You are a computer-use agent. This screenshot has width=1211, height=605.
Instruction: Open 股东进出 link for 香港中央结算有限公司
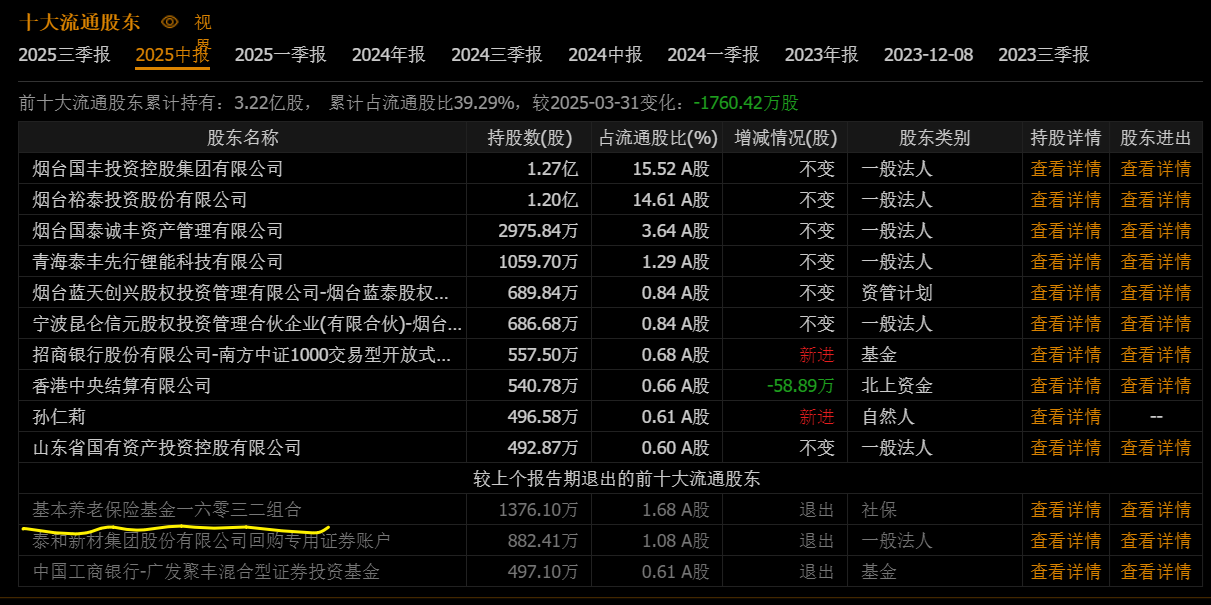[x=1156, y=386]
